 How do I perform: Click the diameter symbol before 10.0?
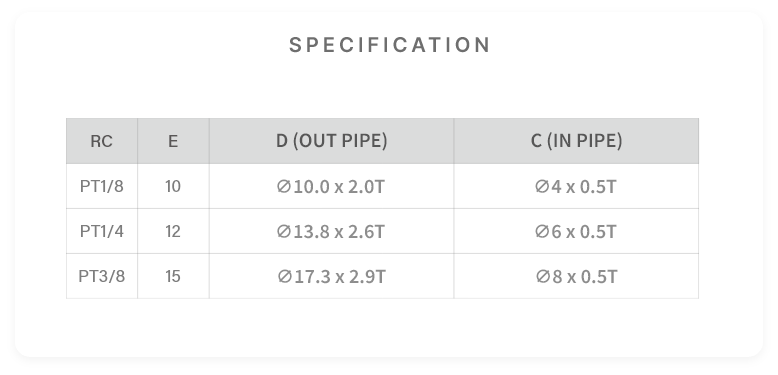284,187
